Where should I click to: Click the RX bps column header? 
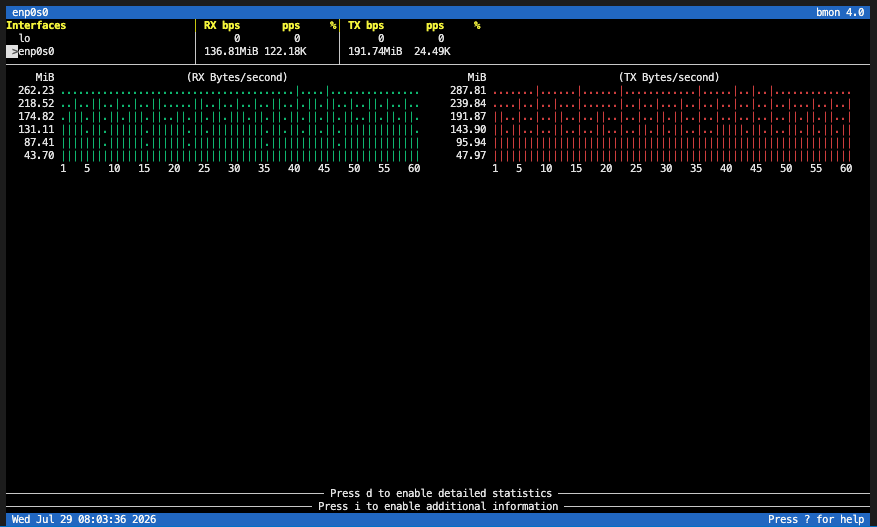tap(221, 25)
